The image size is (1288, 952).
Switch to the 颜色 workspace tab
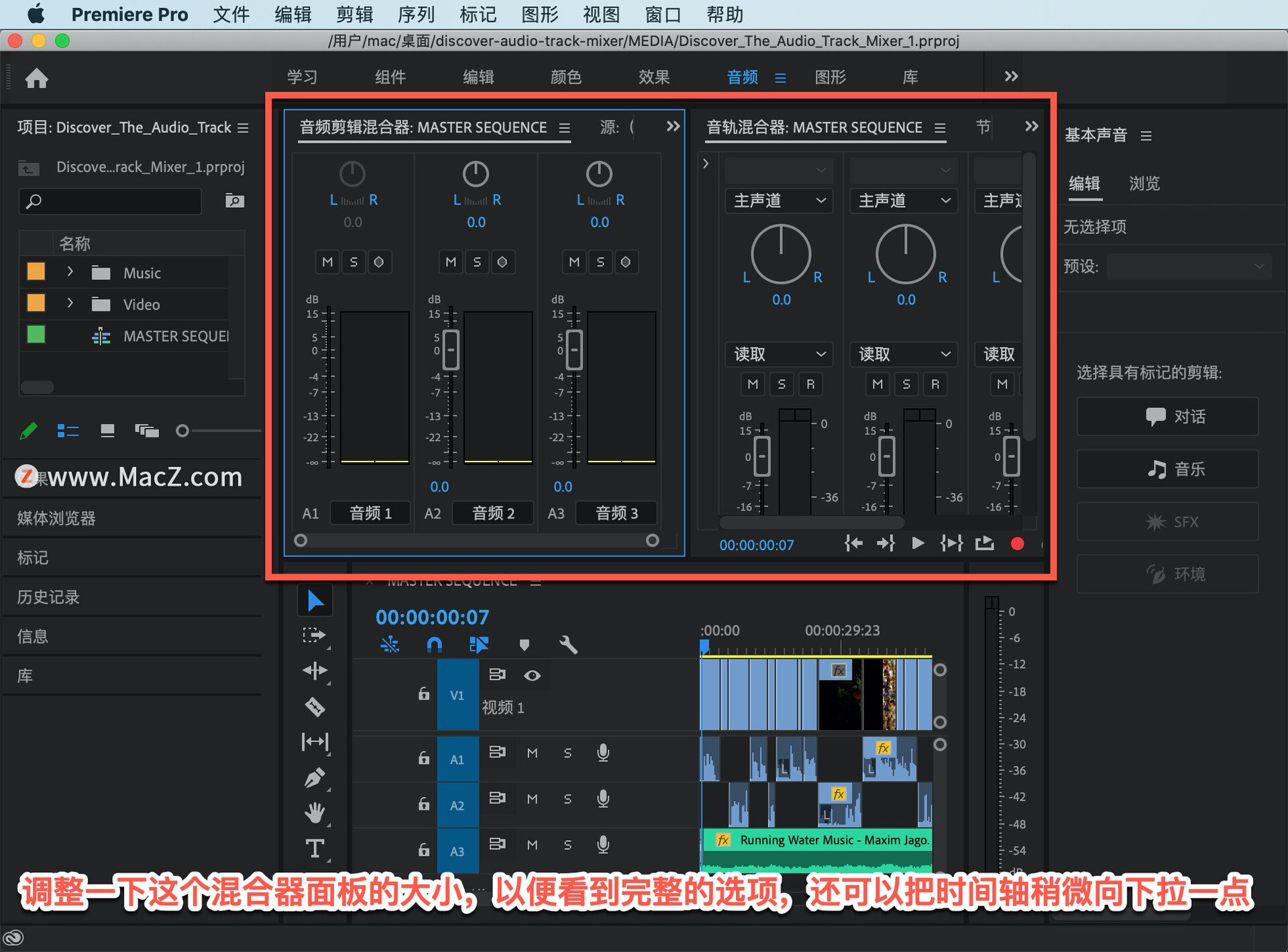coord(566,77)
